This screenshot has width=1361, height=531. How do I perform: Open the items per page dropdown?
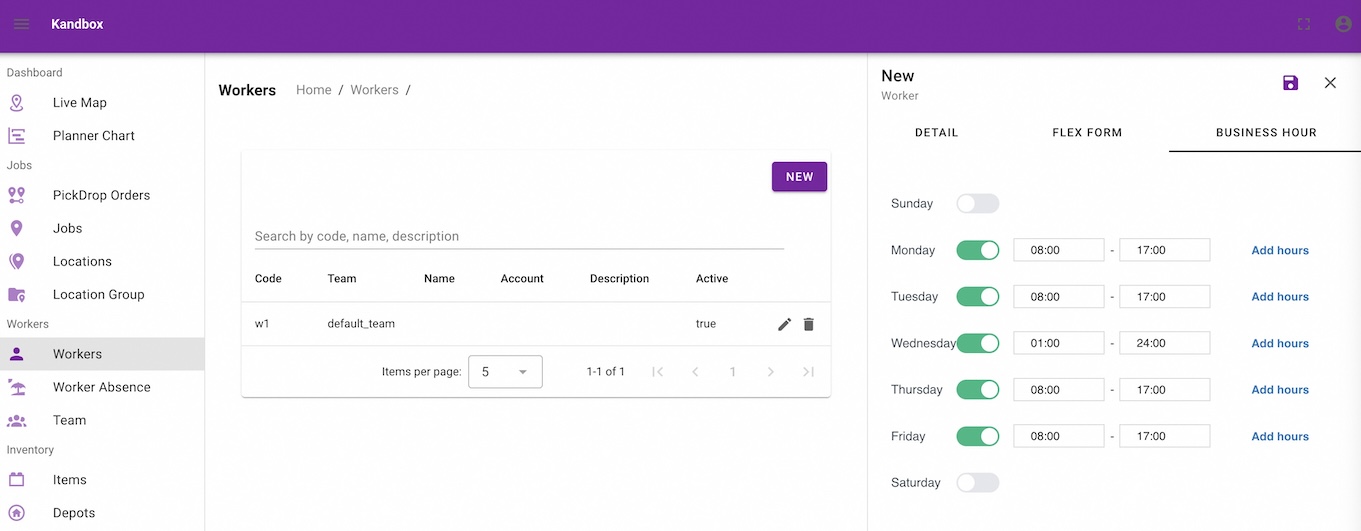[x=505, y=372]
